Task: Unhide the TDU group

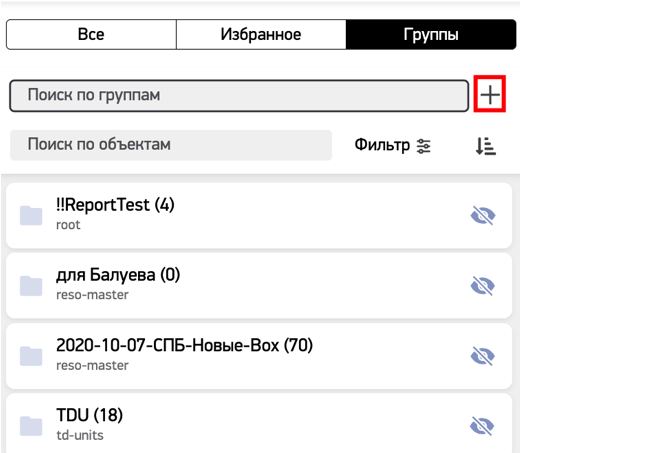Action: click(483, 426)
